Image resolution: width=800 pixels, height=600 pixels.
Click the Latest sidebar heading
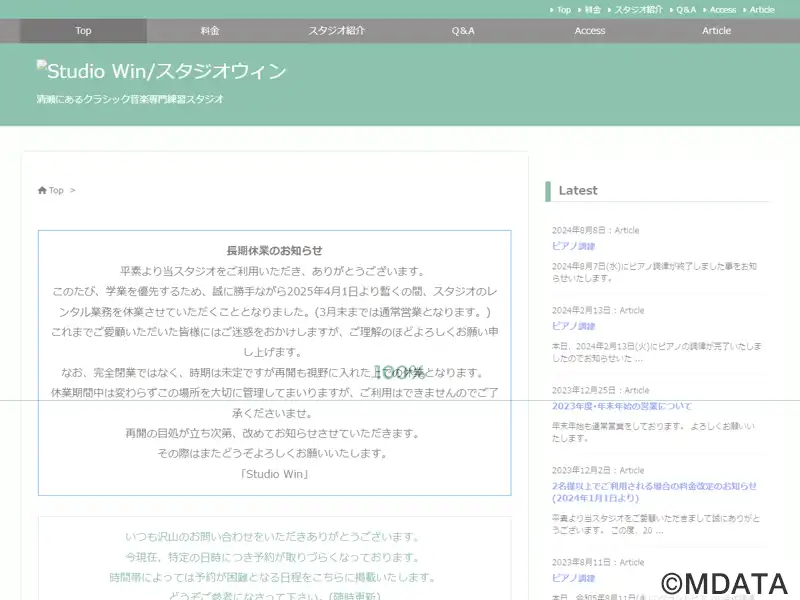[578, 190]
